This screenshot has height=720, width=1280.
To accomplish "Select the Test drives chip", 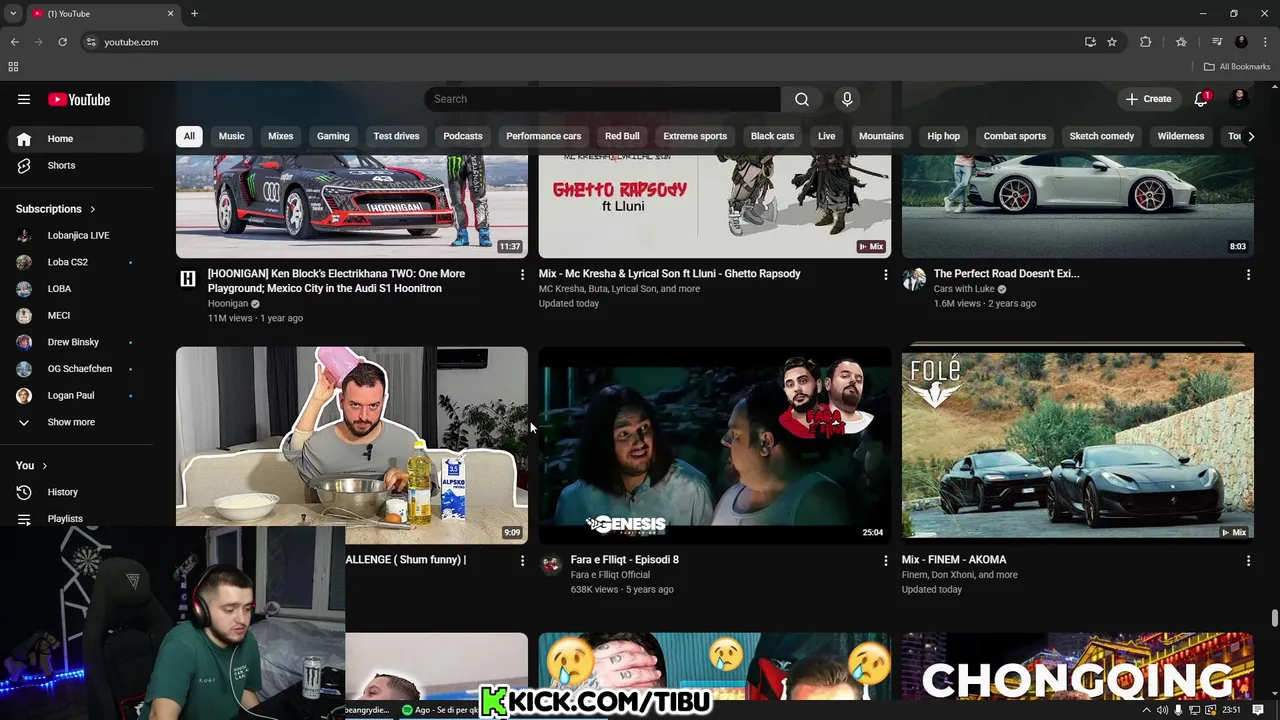I will 396,136.
